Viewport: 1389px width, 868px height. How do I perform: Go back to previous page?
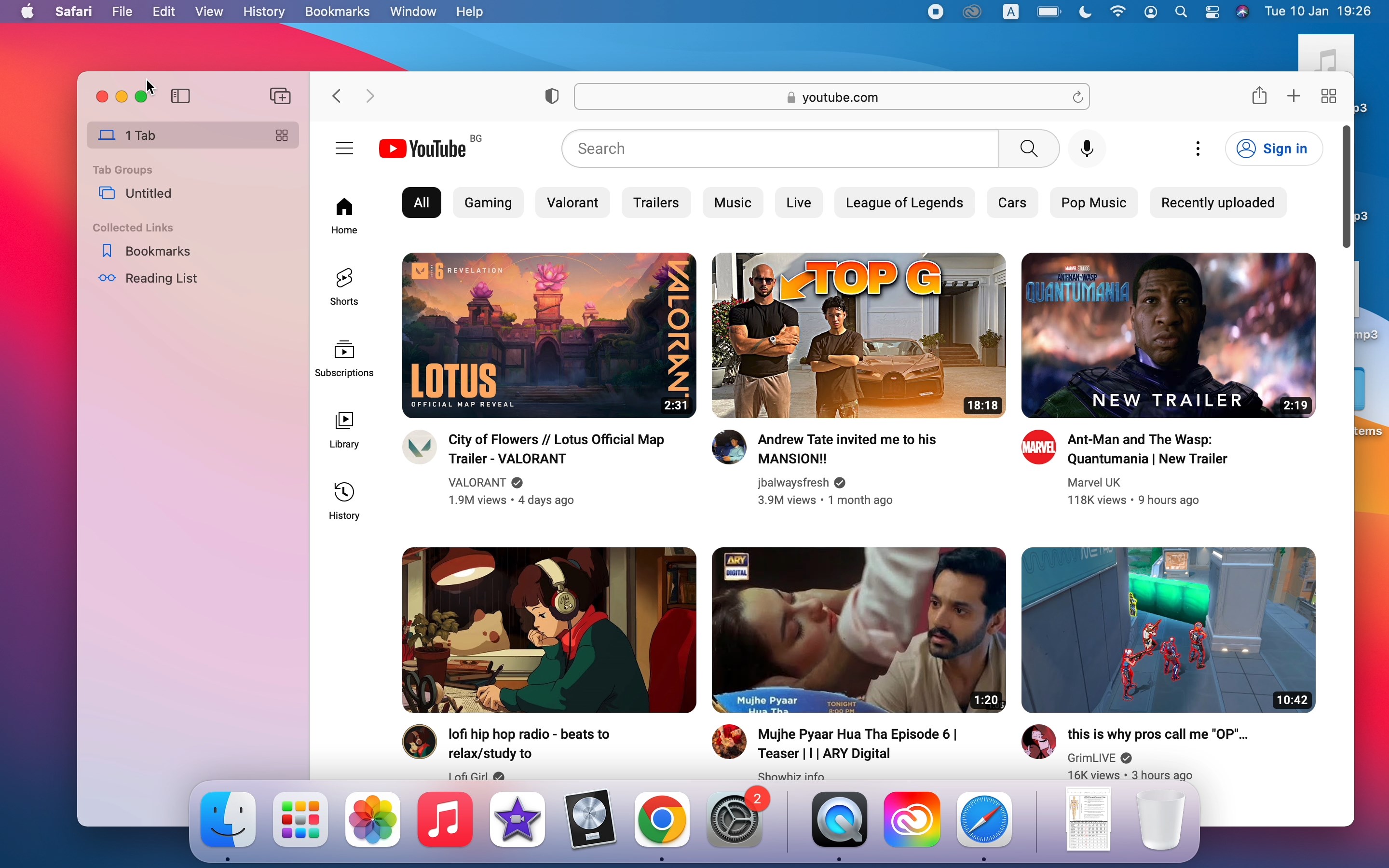click(x=337, y=96)
